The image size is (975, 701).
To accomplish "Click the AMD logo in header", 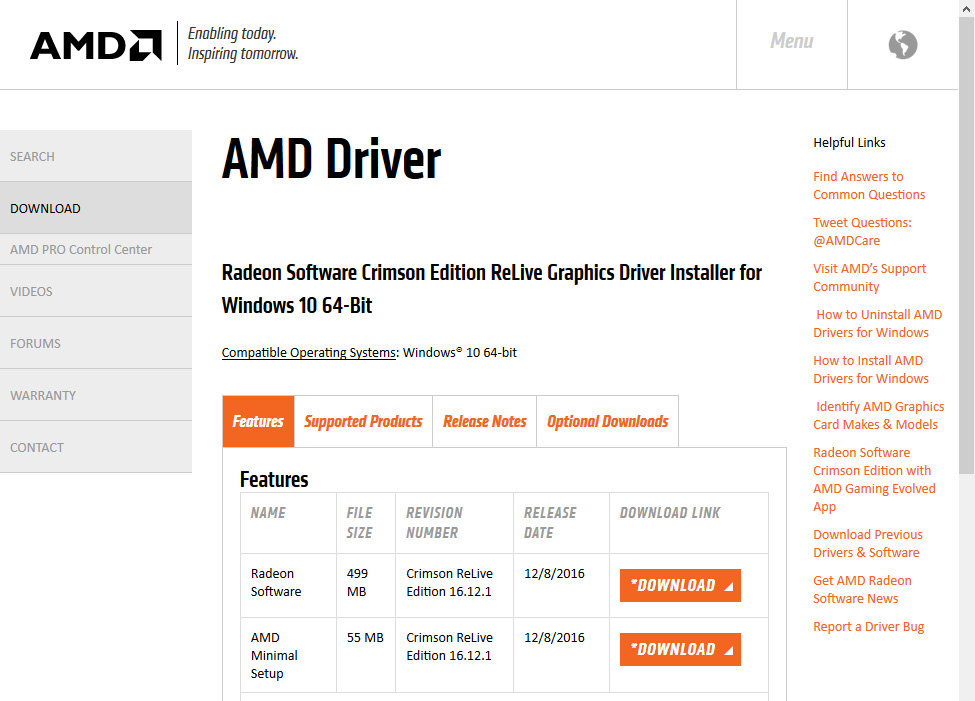I will (96, 45).
